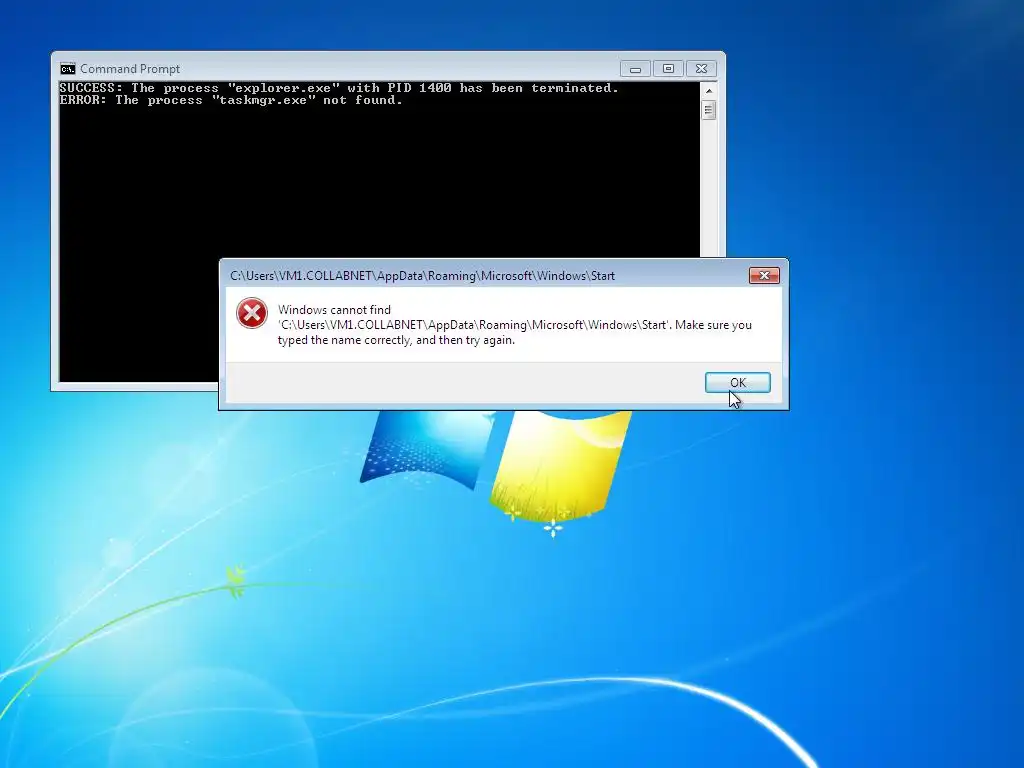Click the error dialog title bar path

(x=422, y=276)
